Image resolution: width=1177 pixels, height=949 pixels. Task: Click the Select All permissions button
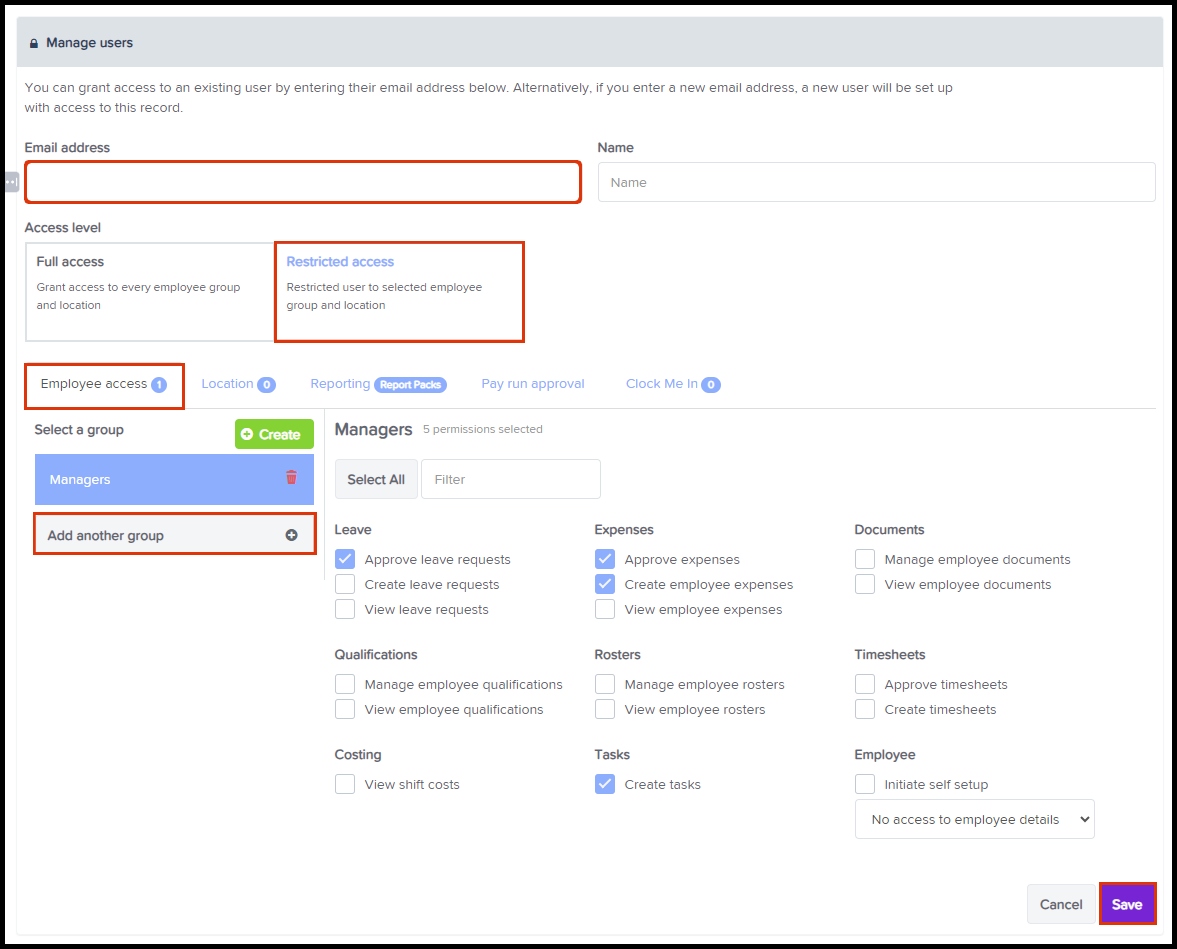click(376, 479)
